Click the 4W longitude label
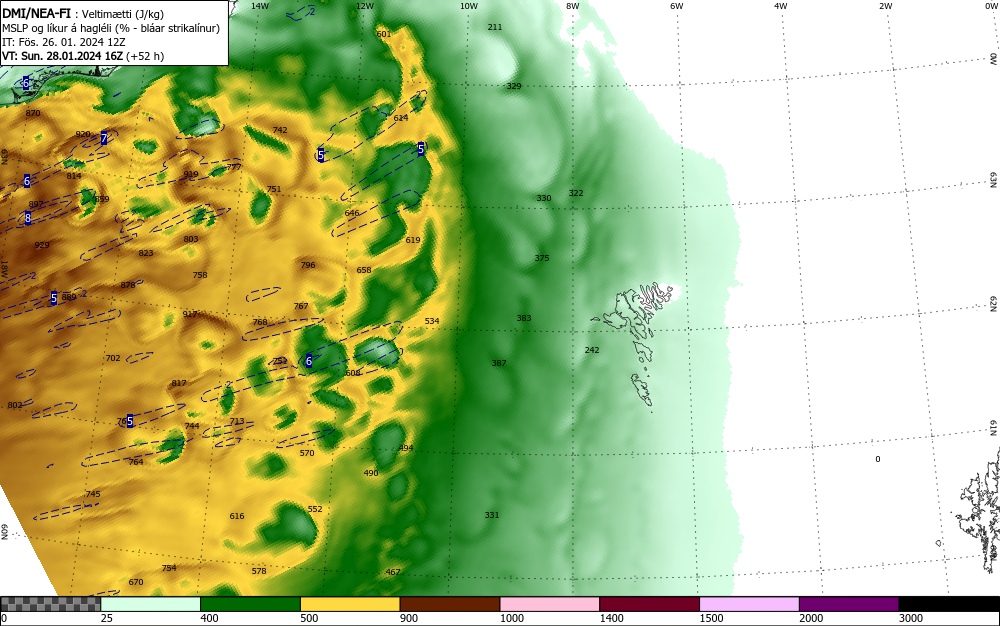This screenshot has height=626, width=1000. (781, 6)
